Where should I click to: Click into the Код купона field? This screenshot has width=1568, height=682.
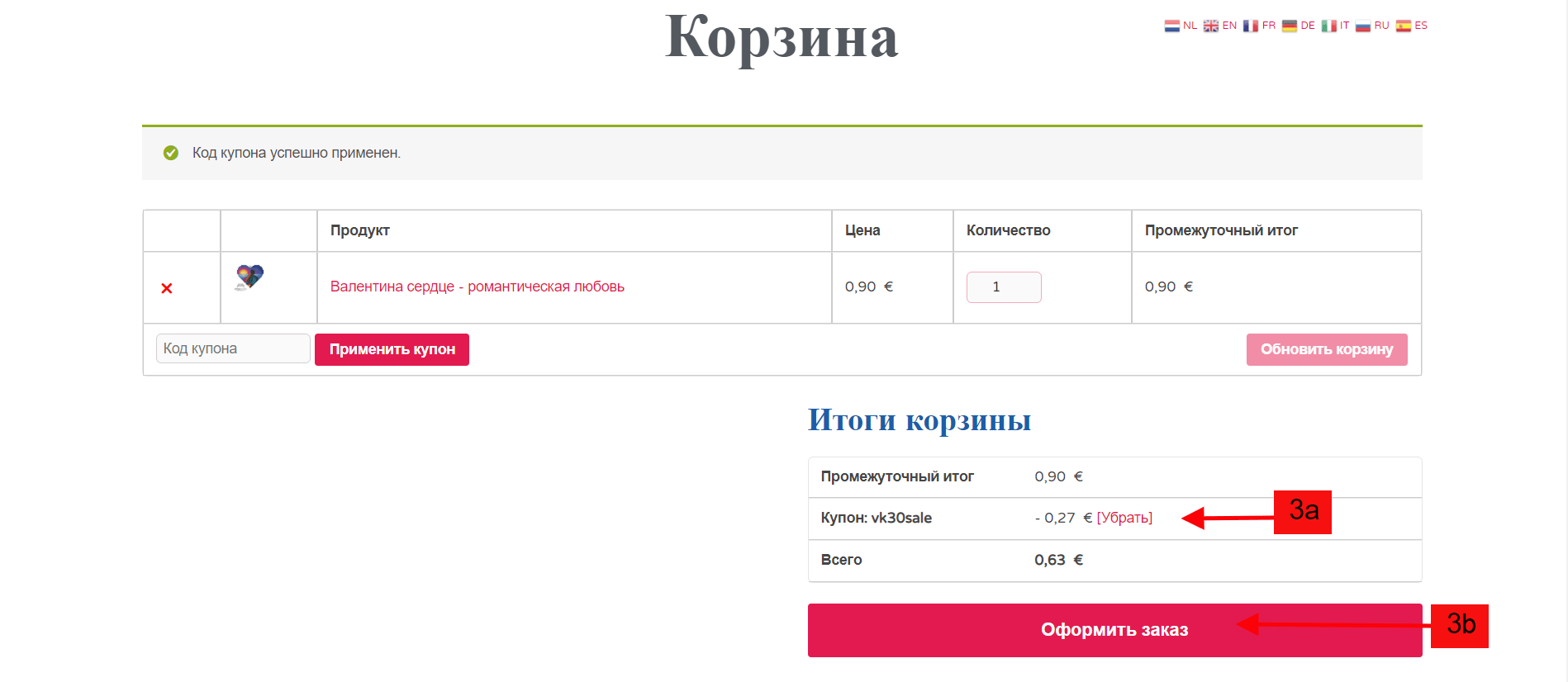pos(233,348)
